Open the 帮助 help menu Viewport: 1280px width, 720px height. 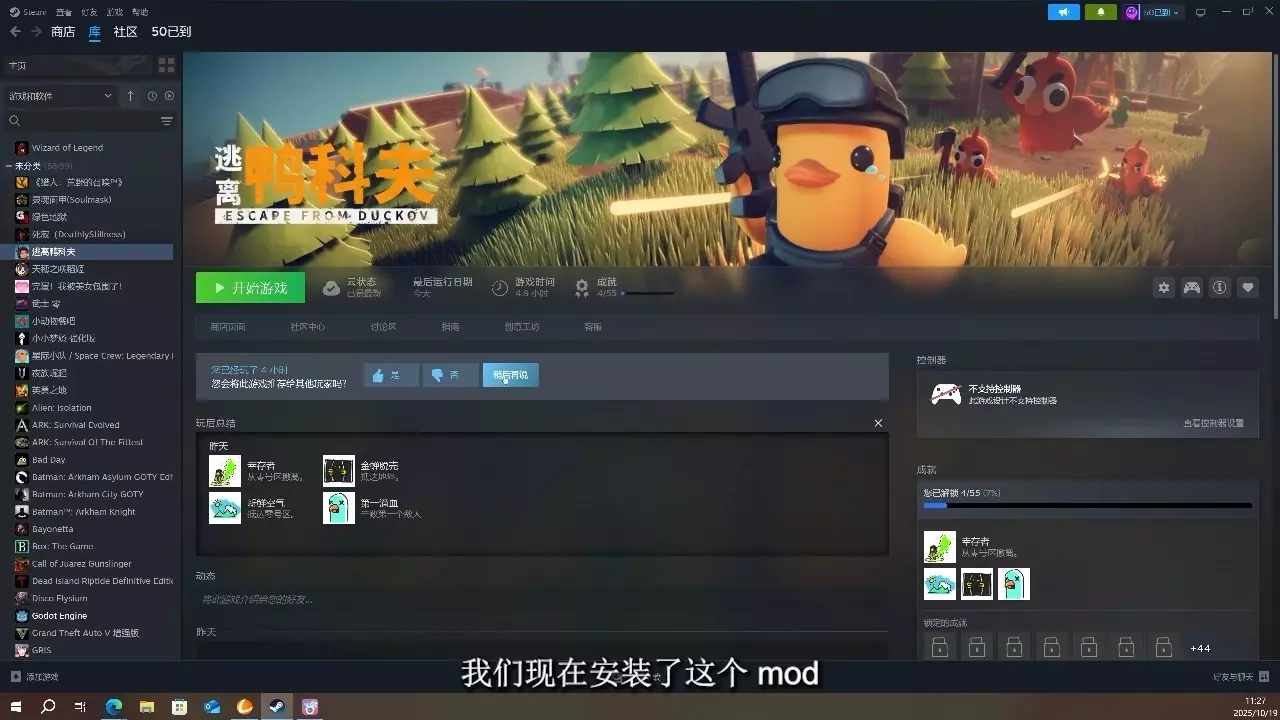140,12
